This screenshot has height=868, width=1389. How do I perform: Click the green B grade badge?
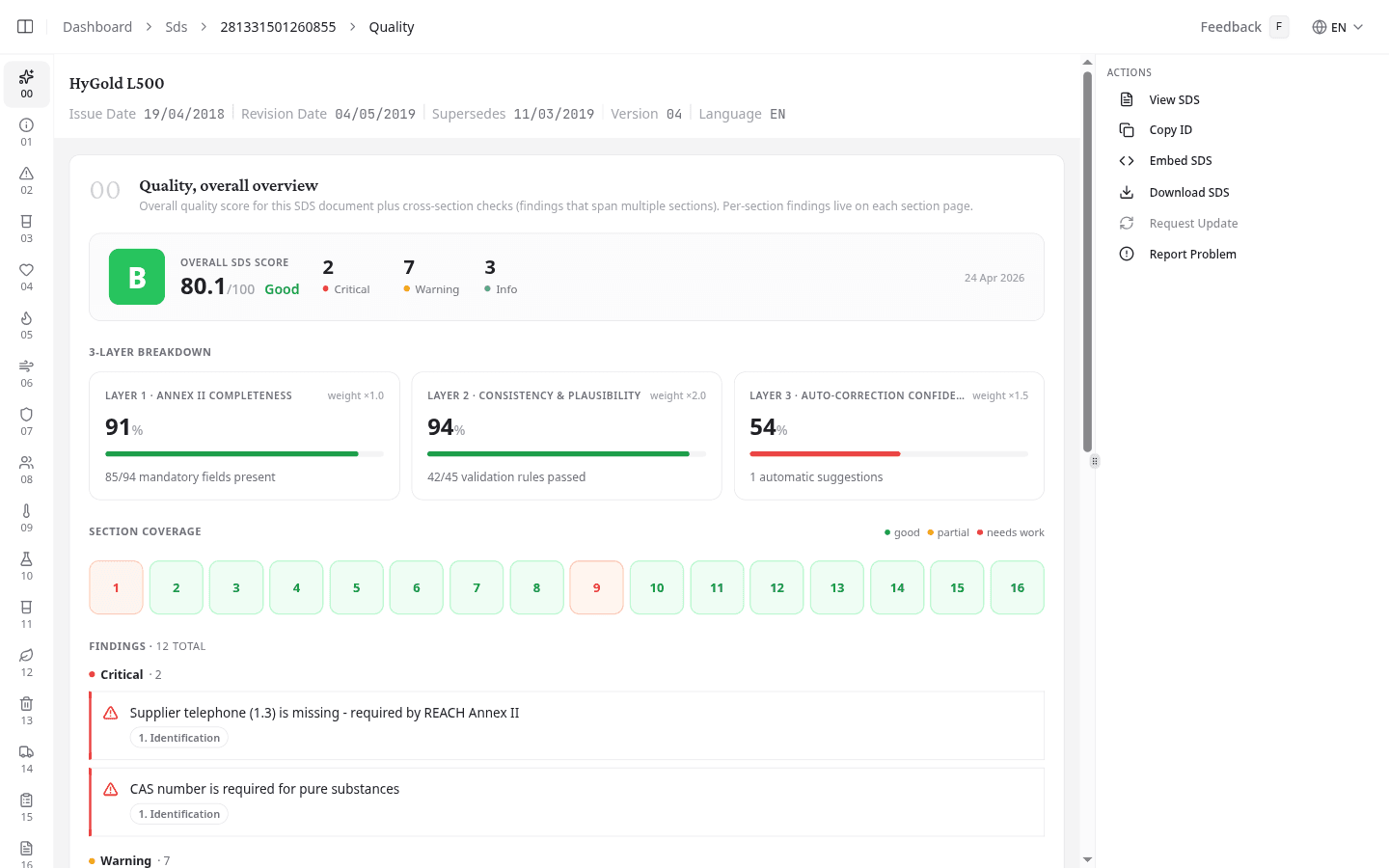(137, 277)
